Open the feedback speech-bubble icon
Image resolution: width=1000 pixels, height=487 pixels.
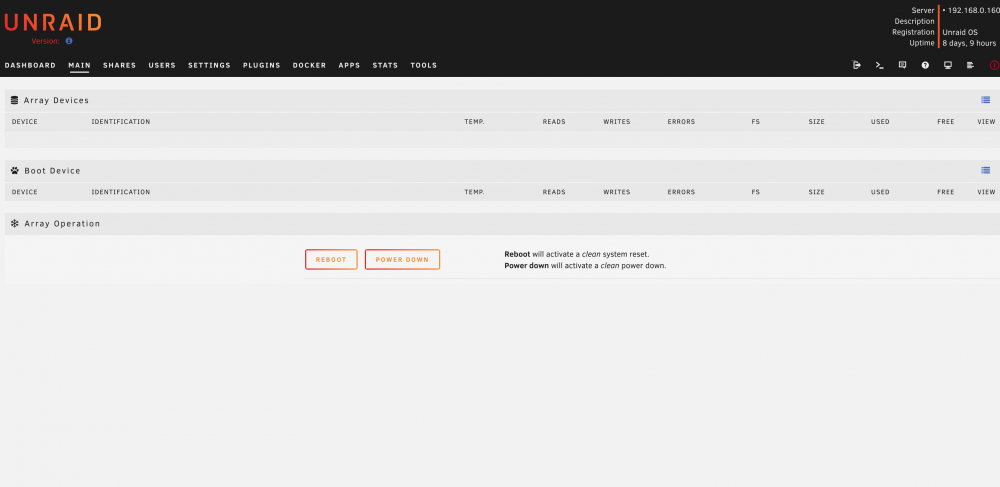click(x=902, y=65)
